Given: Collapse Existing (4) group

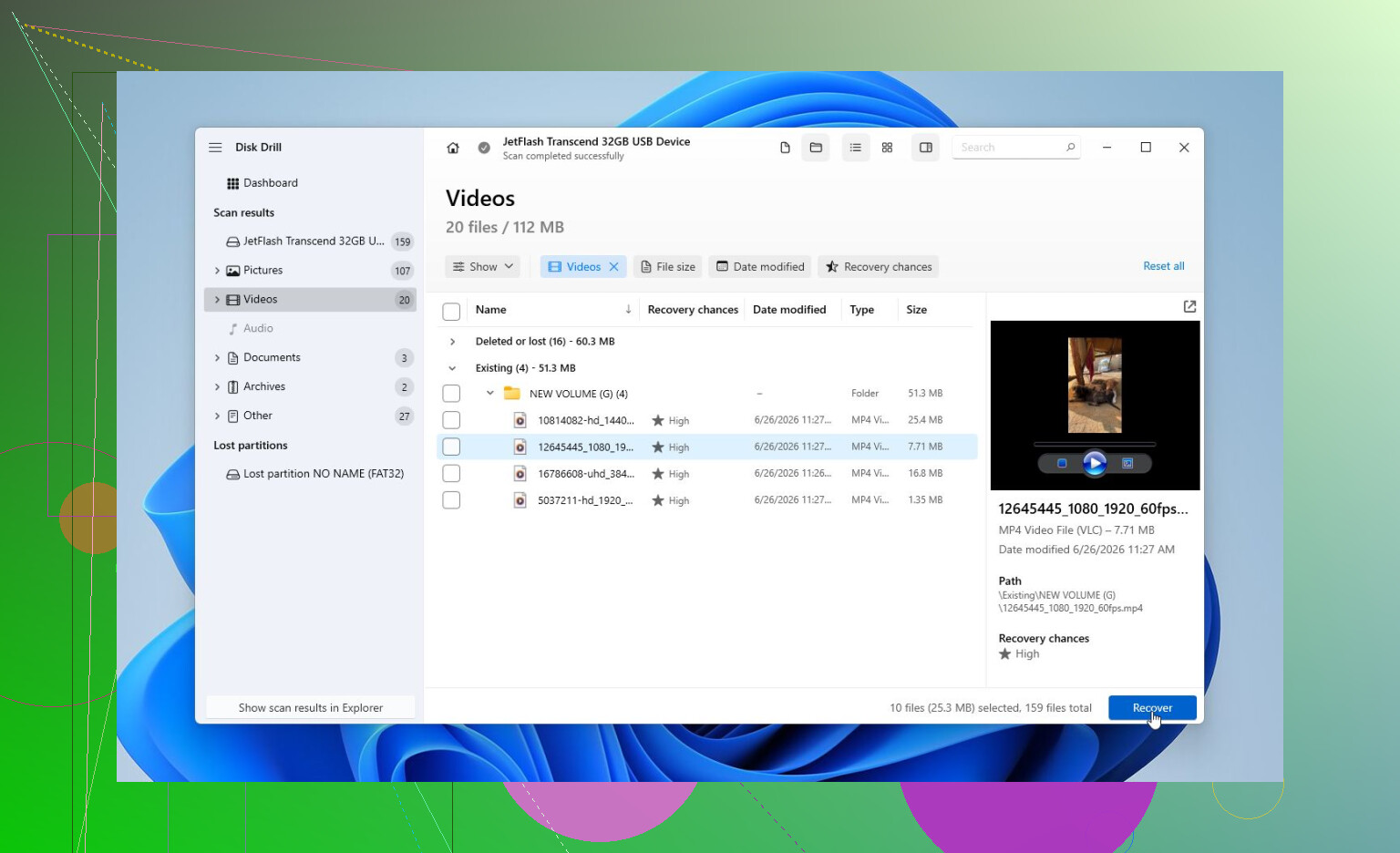Looking at the screenshot, I should (x=452, y=368).
